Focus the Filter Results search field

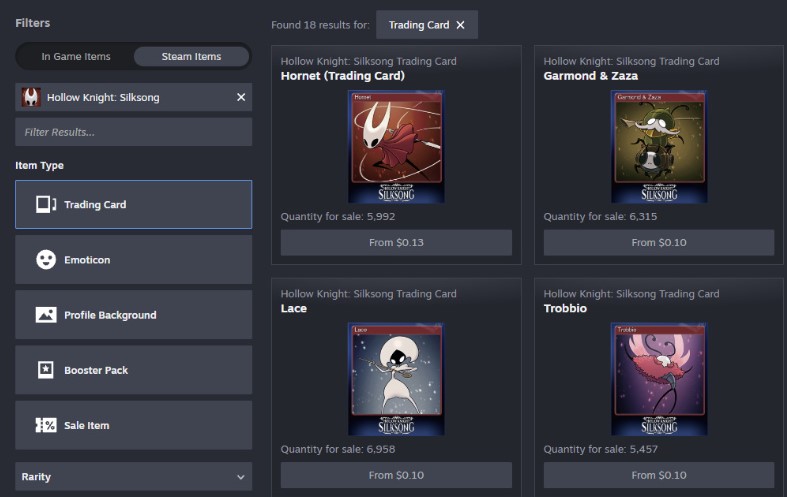point(134,132)
